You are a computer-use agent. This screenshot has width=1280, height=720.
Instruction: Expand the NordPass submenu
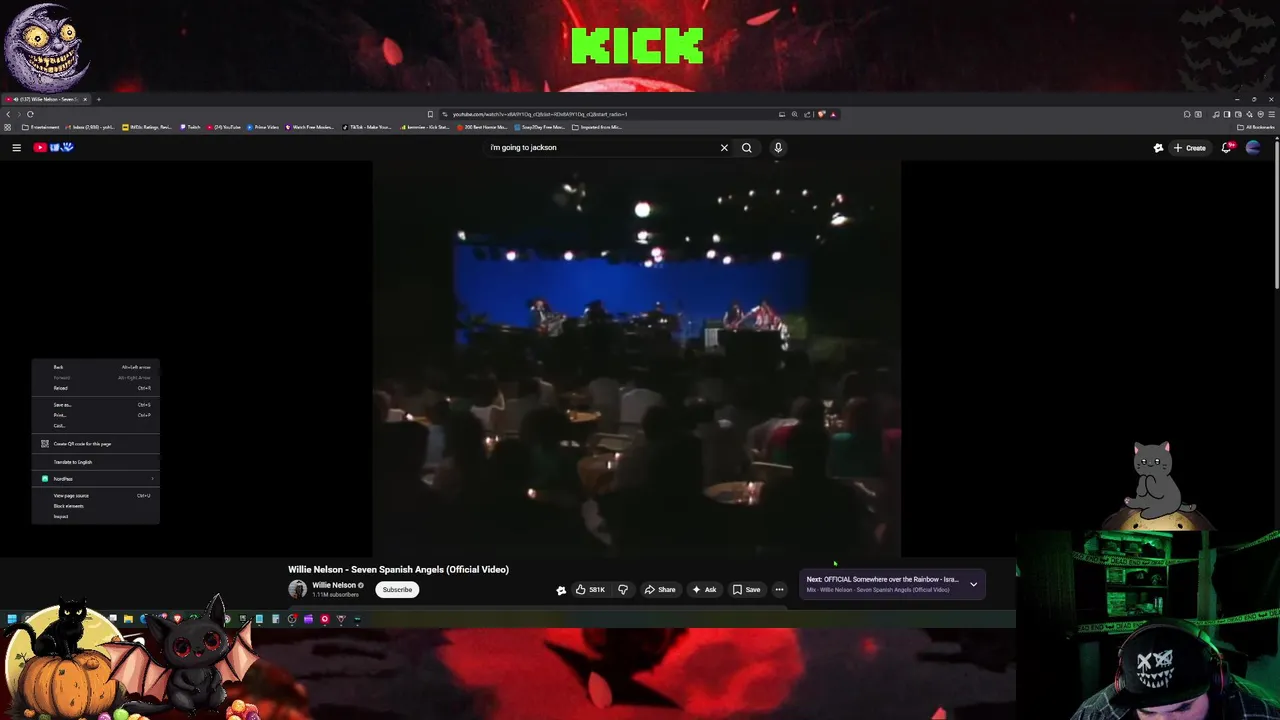pyautogui.click(x=95, y=479)
